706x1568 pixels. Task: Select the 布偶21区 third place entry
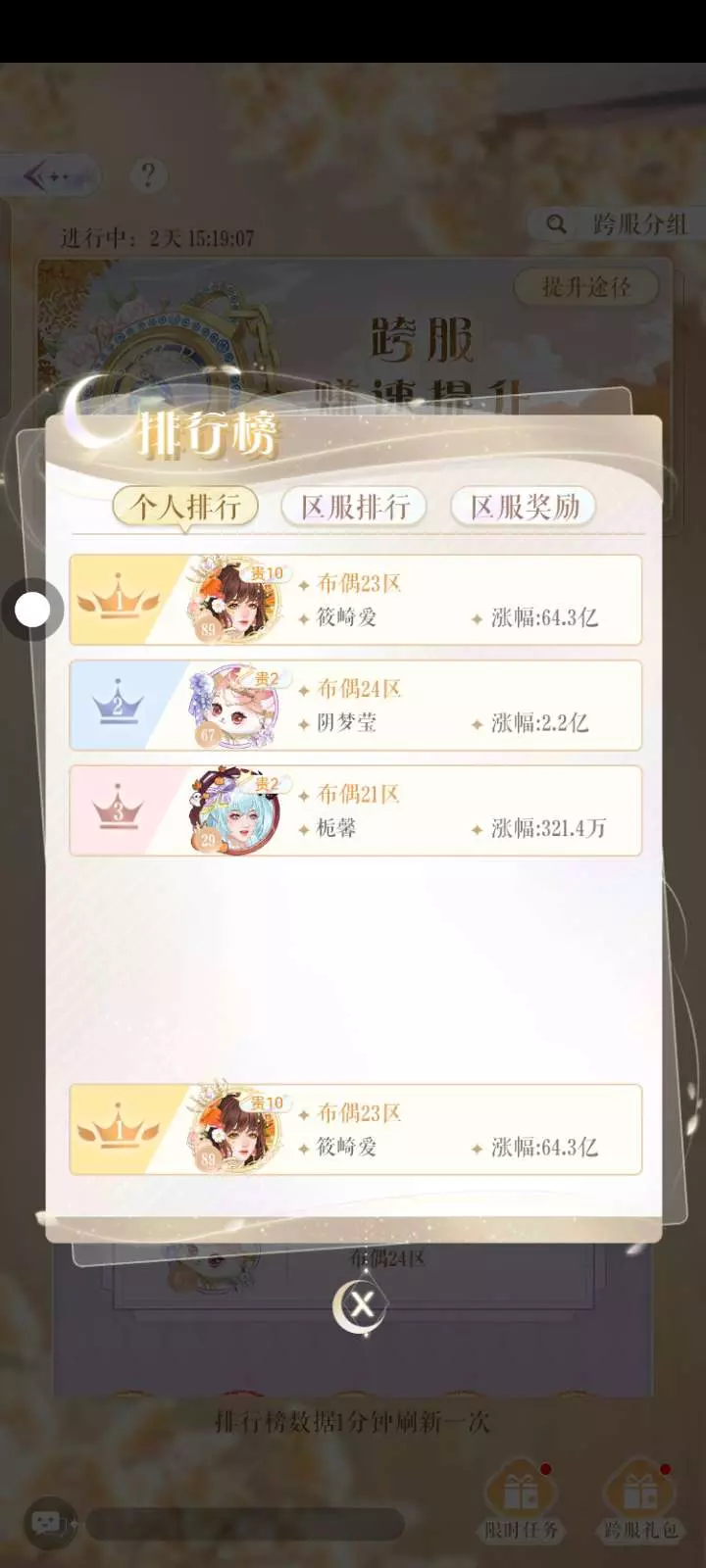point(356,810)
